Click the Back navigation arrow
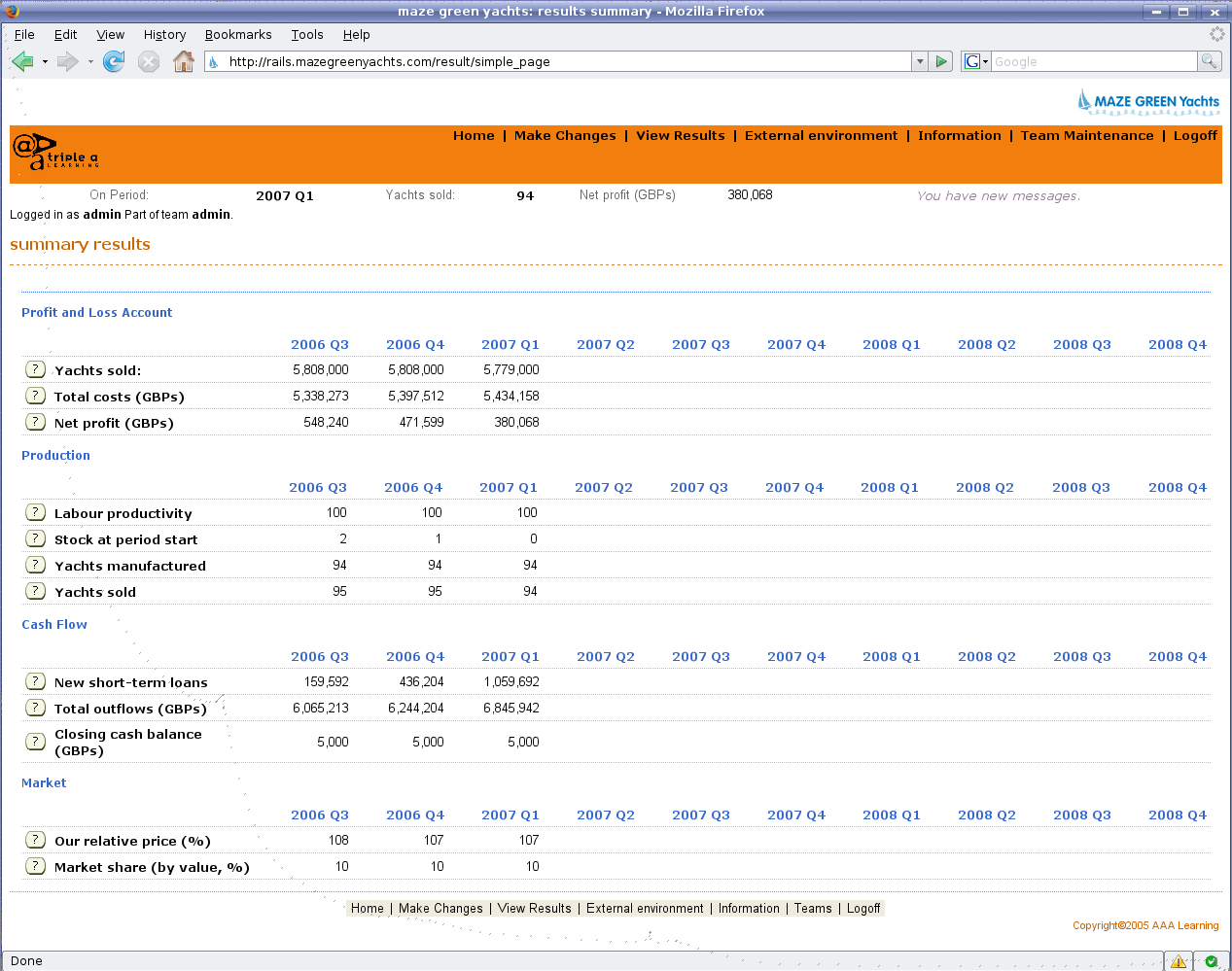Screen dimensions: 1232x971 click(21, 61)
